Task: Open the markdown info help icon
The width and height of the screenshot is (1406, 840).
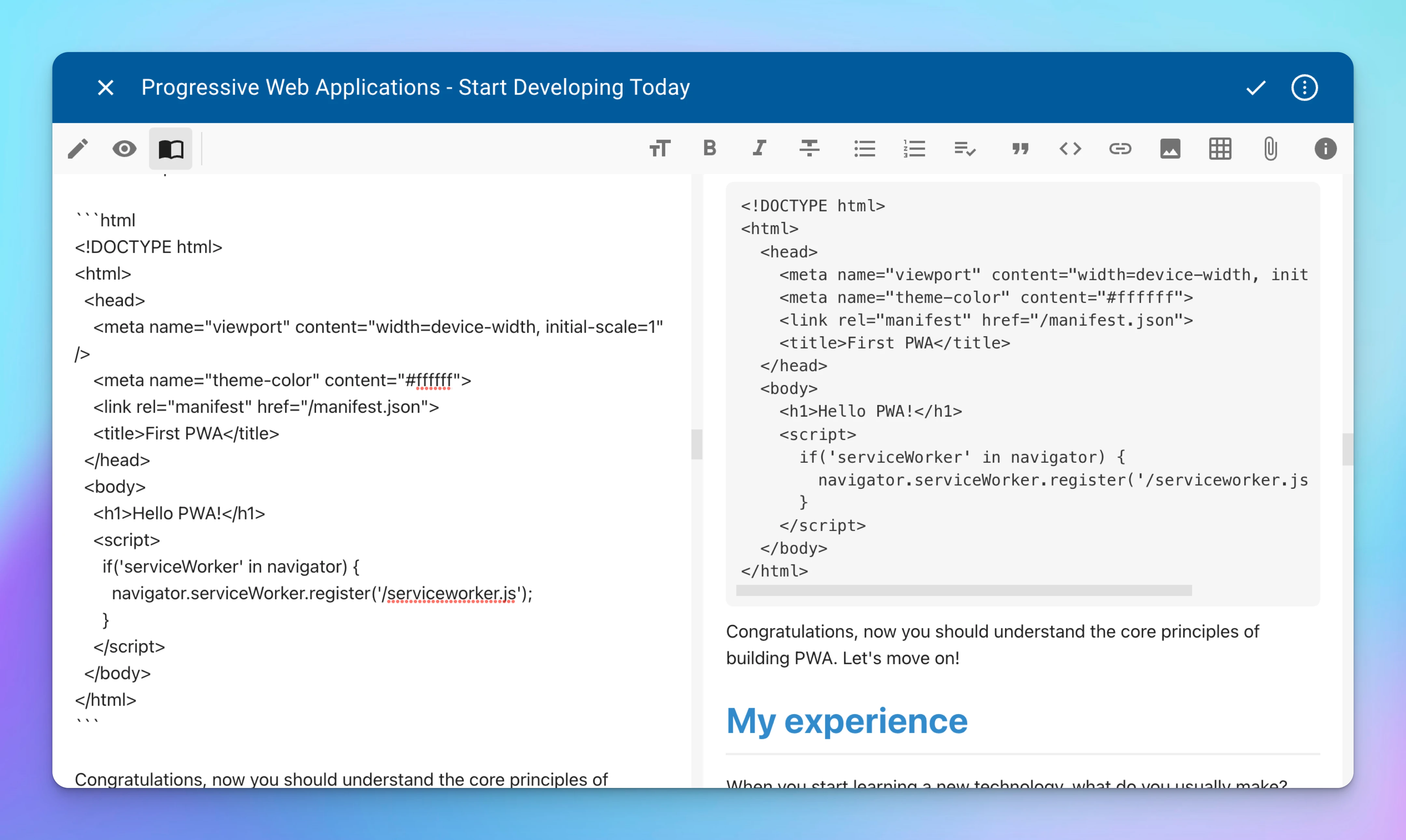Action: point(1325,149)
